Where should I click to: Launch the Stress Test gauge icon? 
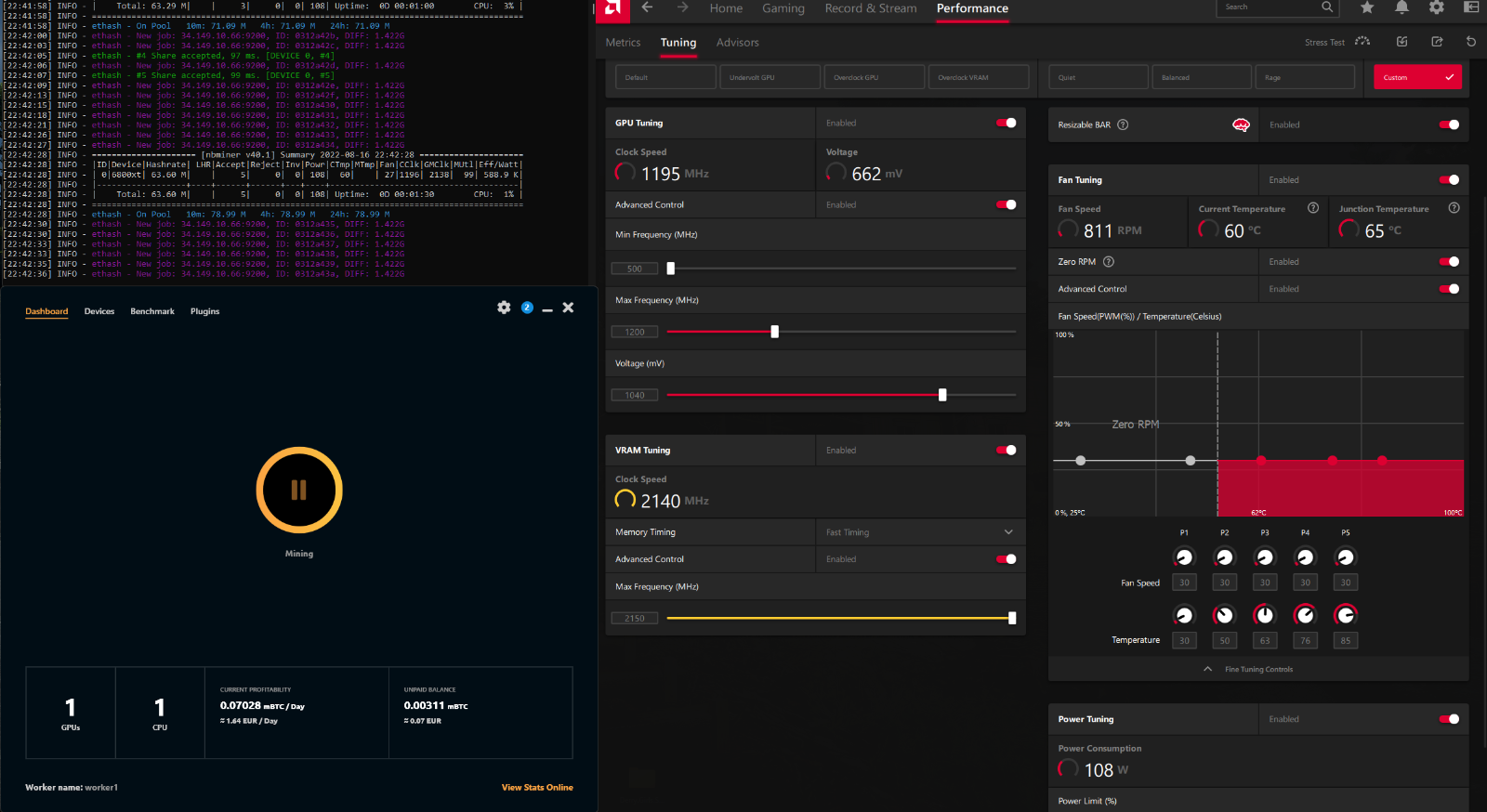tap(1362, 42)
